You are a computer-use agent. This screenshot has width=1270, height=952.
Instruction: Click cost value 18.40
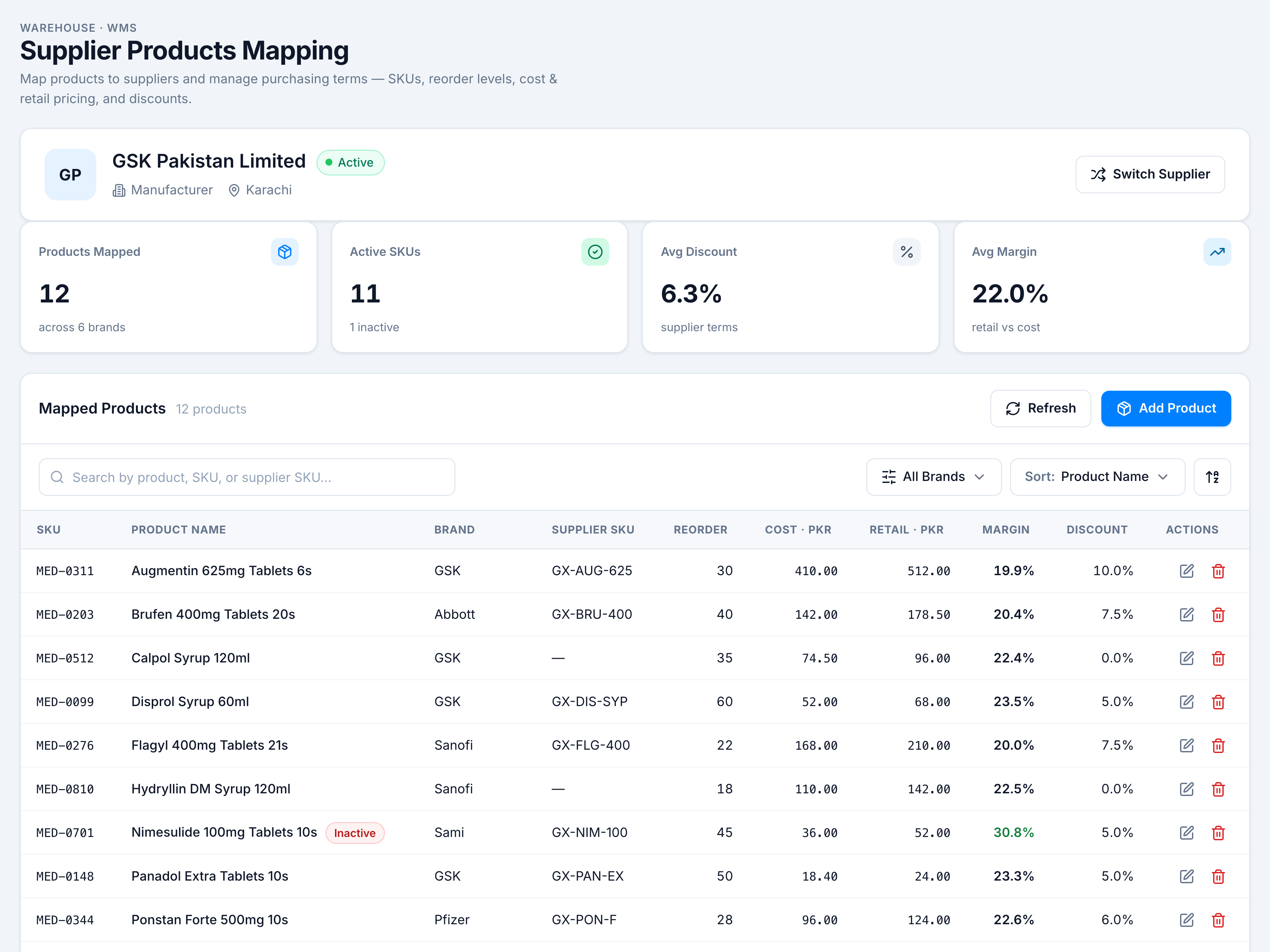pos(819,876)
